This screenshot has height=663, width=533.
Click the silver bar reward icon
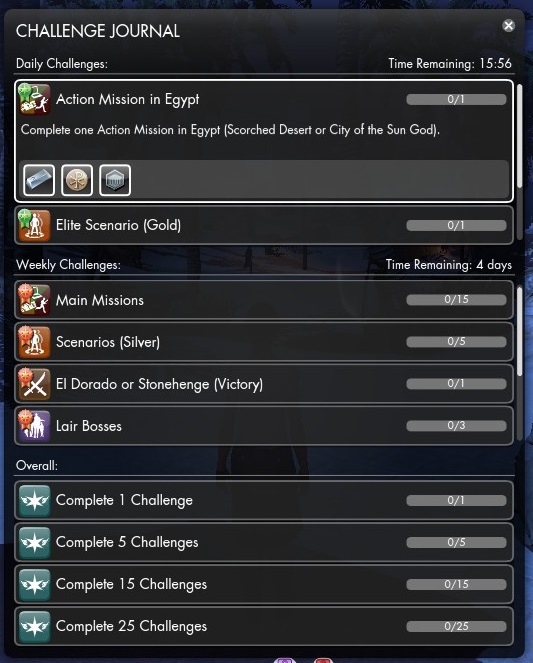[x=39, y=180]
